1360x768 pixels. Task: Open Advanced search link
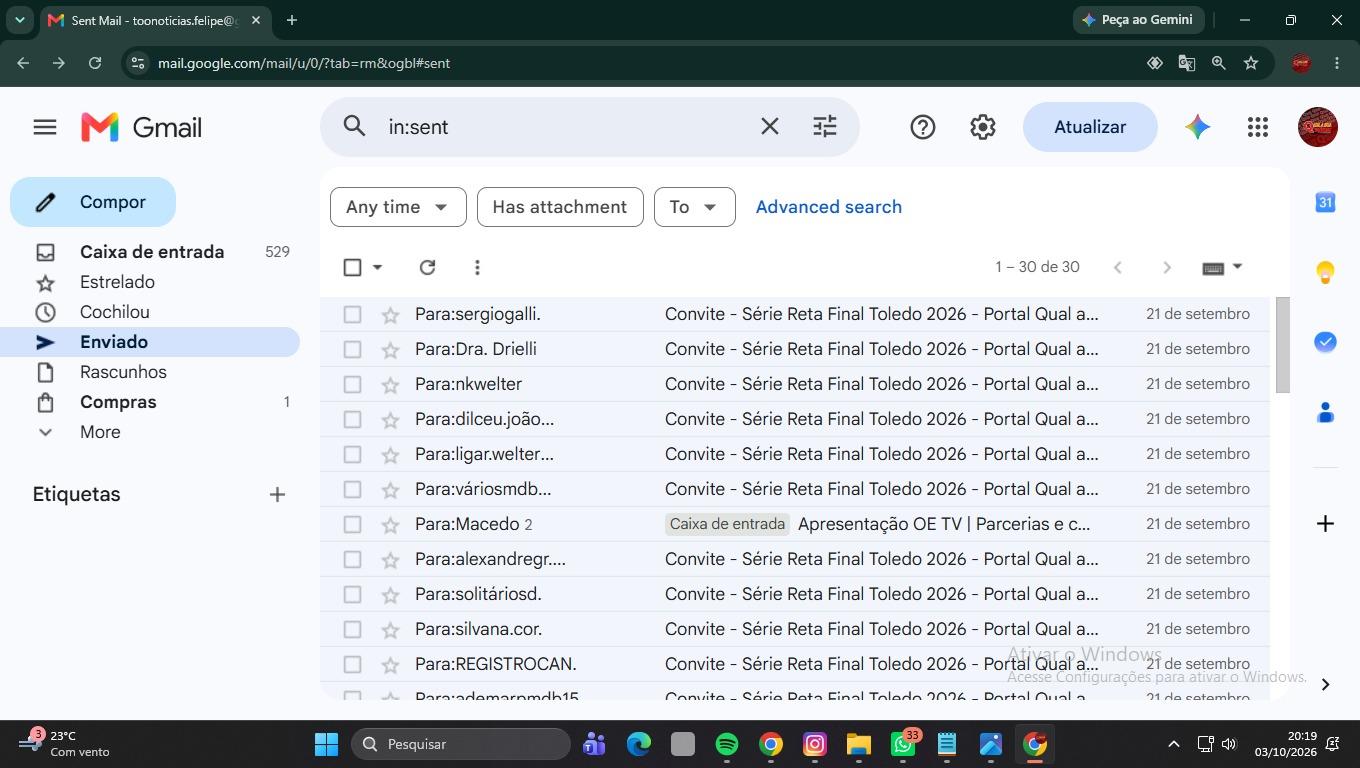(829, 207)
